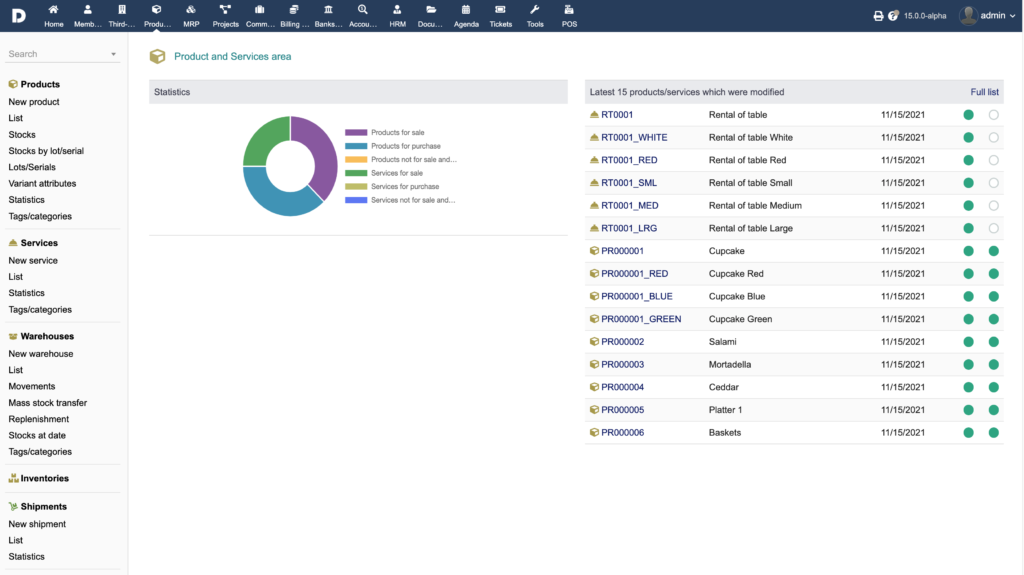
Task: Expand the Inventories sidebar section
Action: click(44, 478)
